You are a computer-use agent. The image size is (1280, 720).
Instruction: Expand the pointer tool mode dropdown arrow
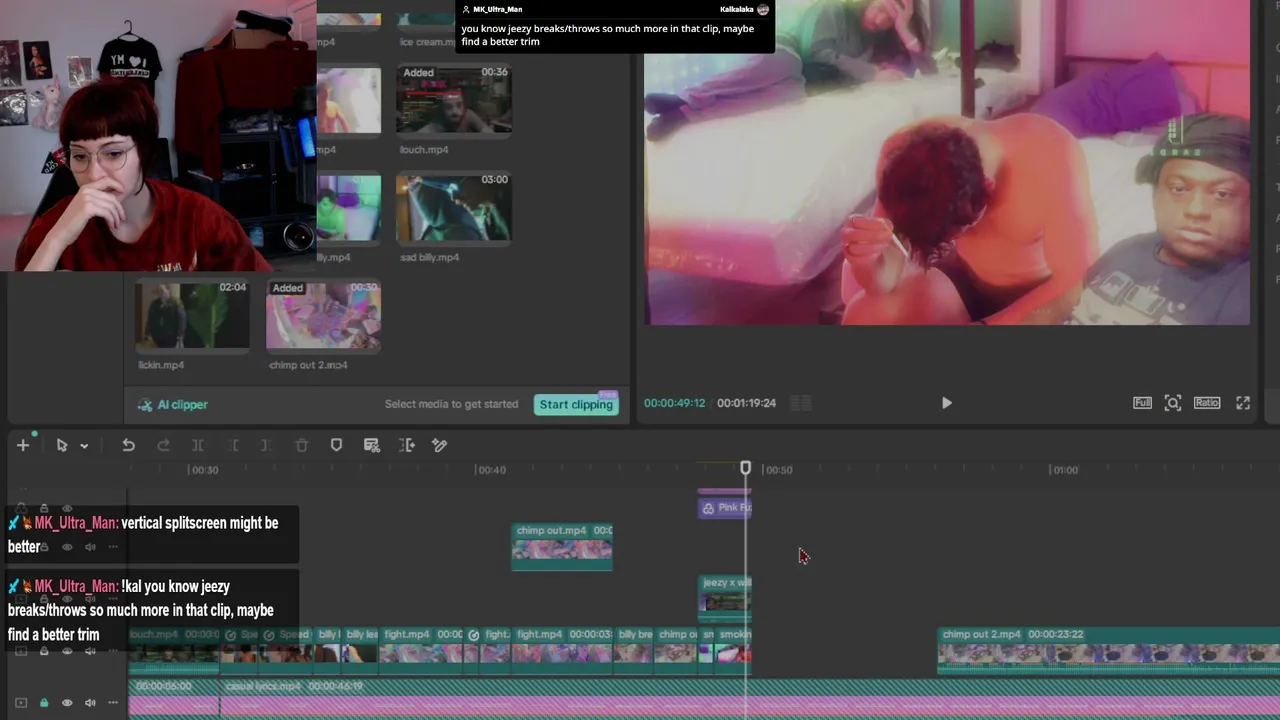[x=84, y=446]
